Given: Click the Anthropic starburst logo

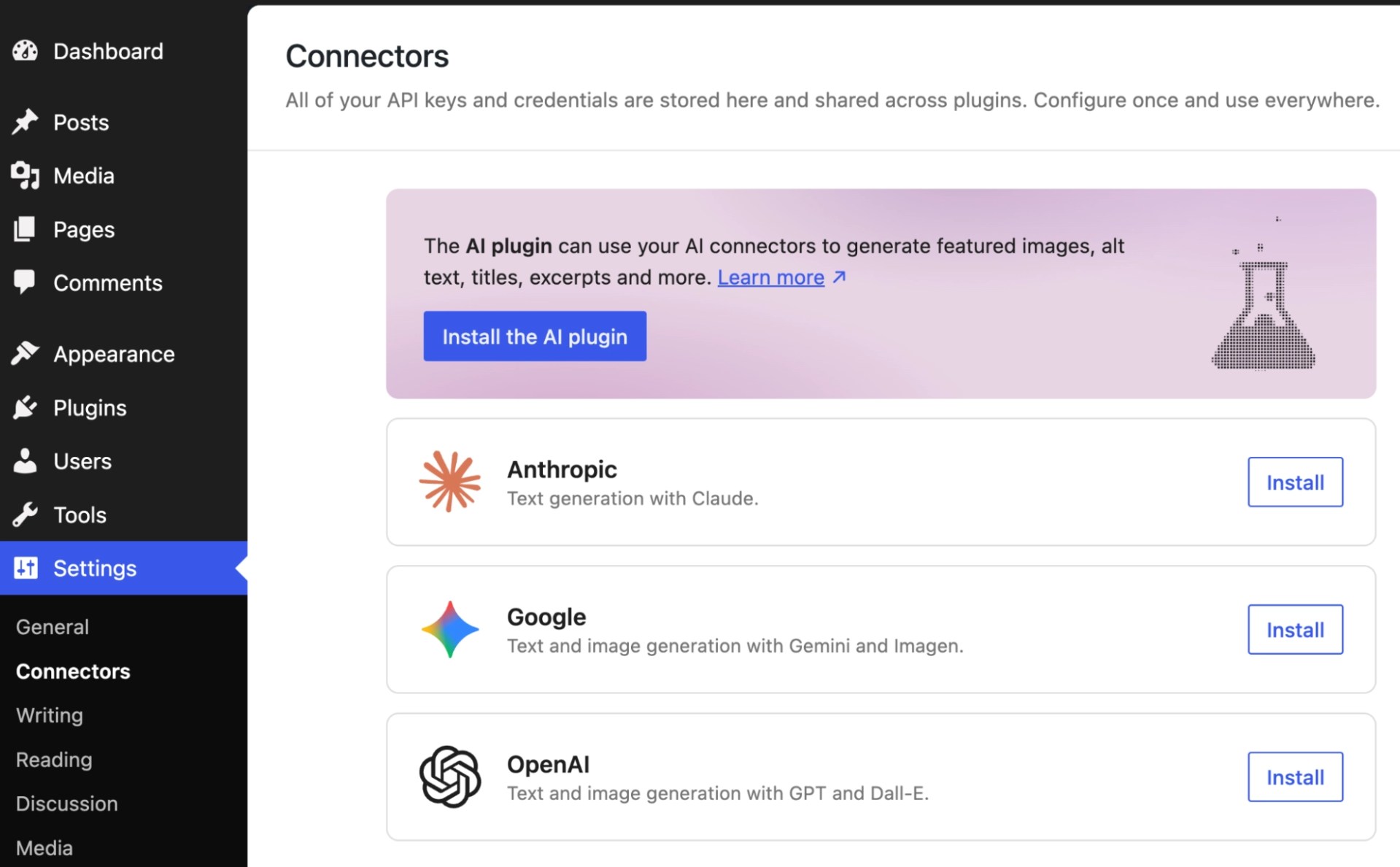Looking at the screenshot, I should (x=450, y=482).
